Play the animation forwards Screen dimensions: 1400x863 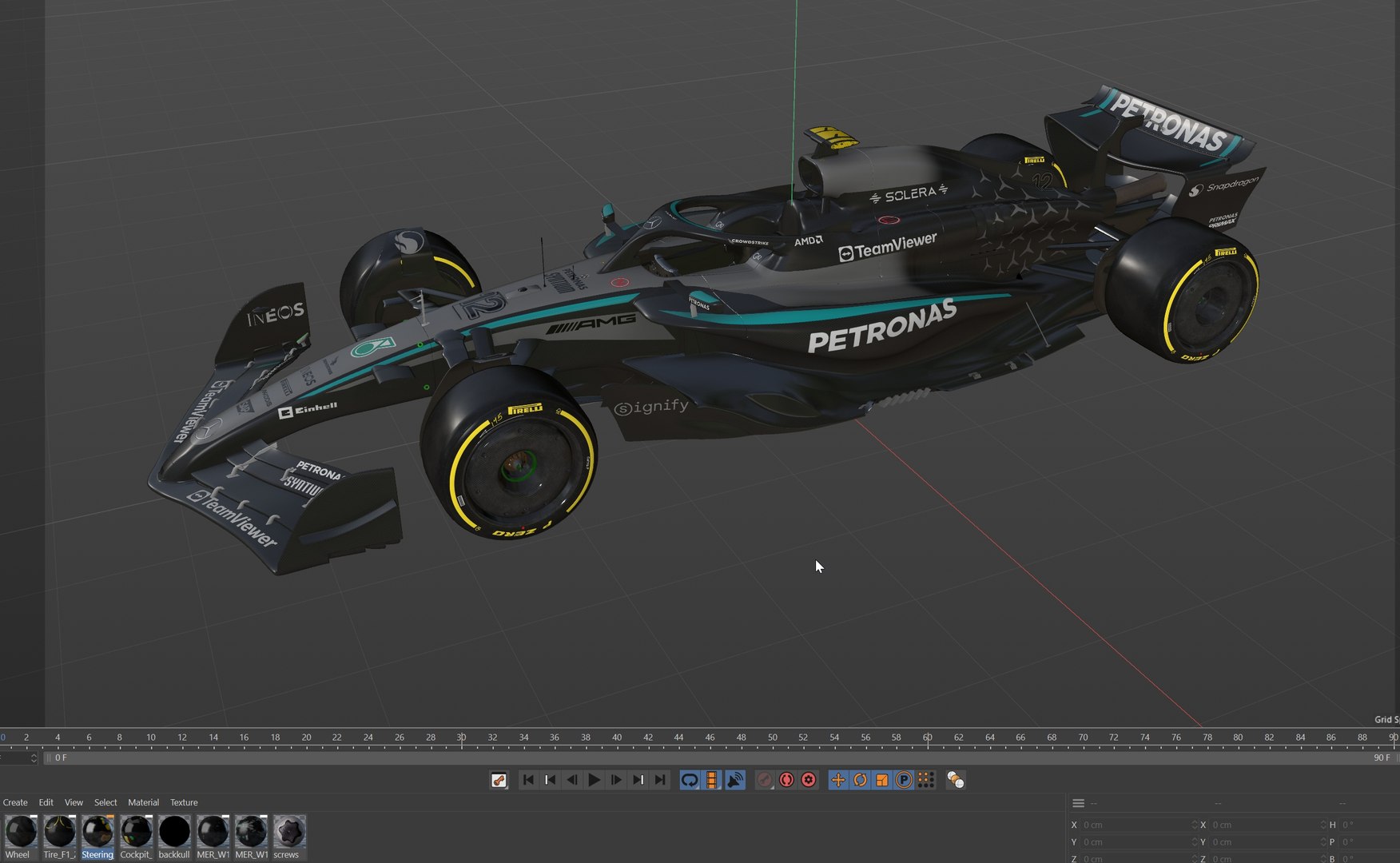594,780
